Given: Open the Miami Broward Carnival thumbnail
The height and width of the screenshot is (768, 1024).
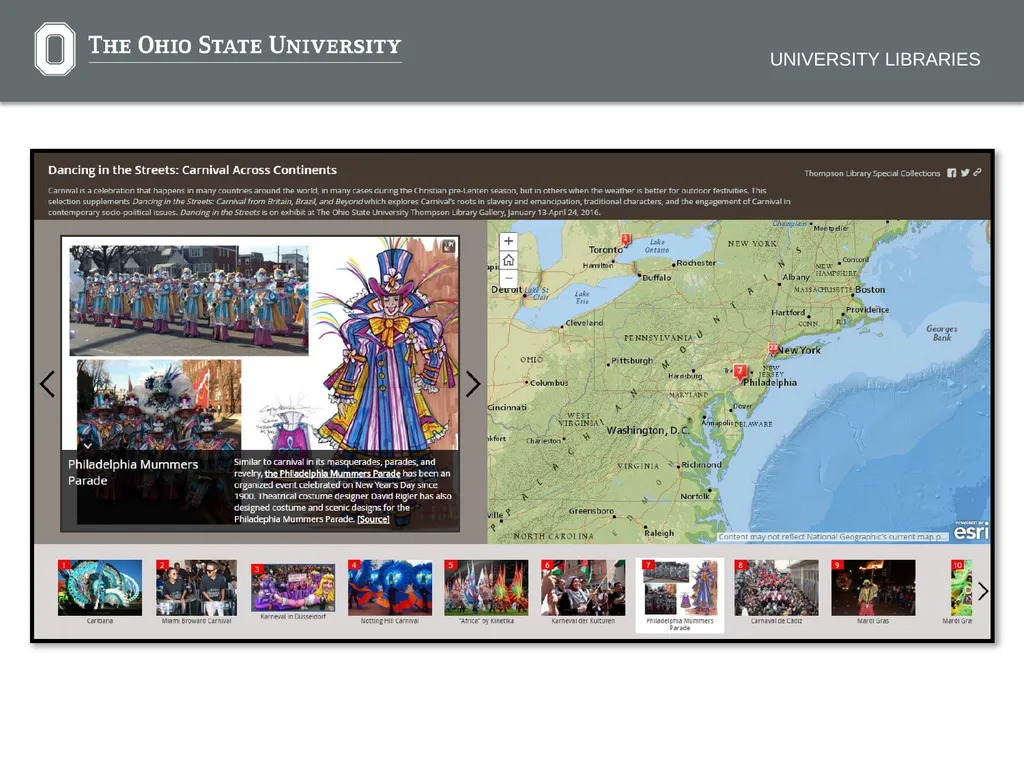Looking at the screenshot, I should [x=197, y=592].
